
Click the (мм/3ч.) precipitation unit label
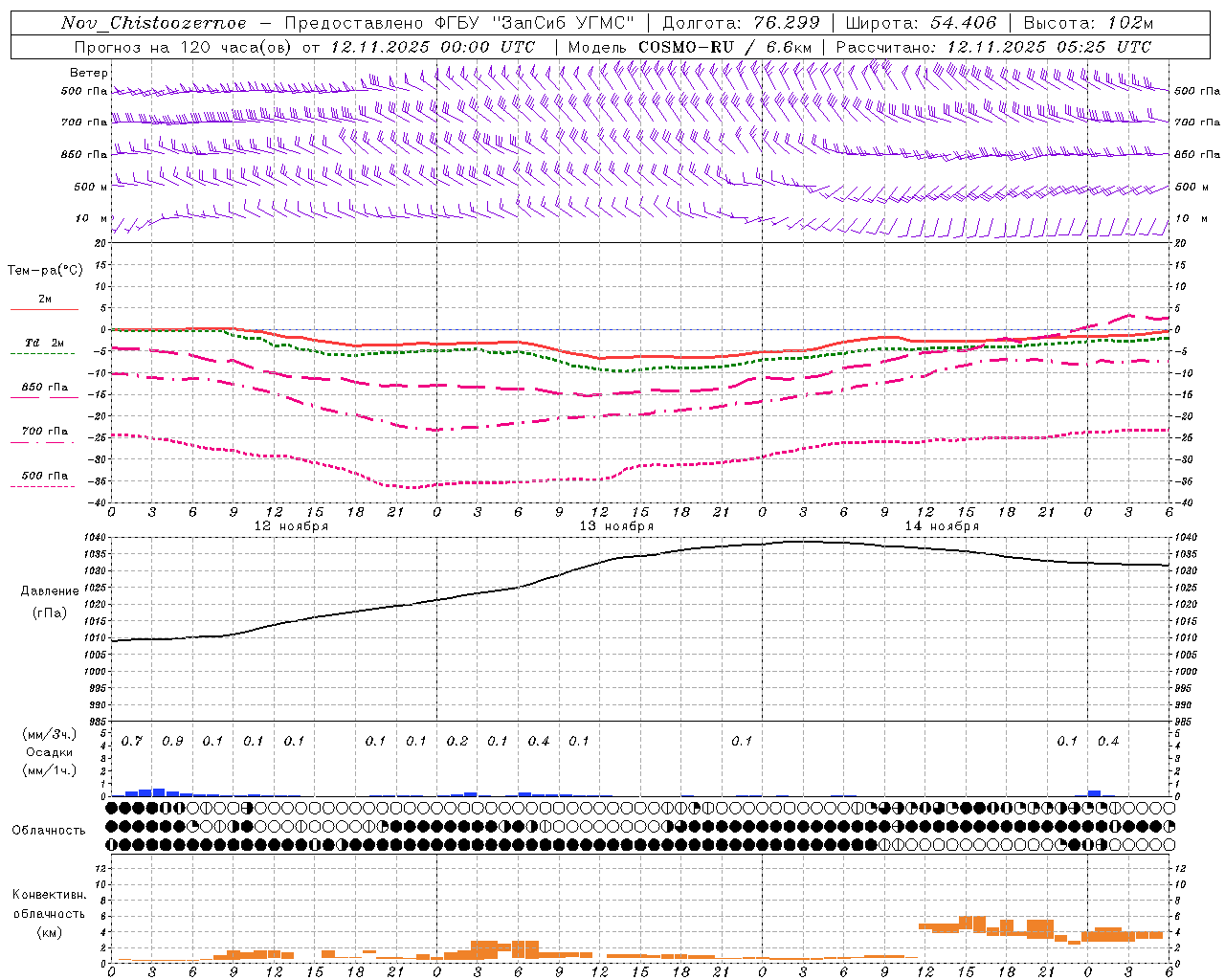point(50,734)
